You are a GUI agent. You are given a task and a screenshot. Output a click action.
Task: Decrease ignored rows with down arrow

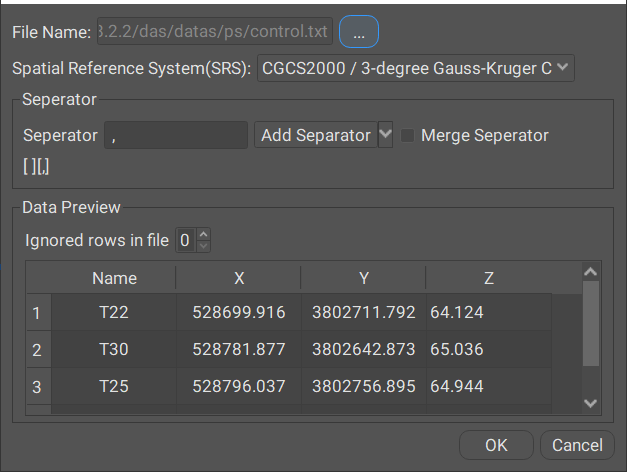click(x=204, y=246)
